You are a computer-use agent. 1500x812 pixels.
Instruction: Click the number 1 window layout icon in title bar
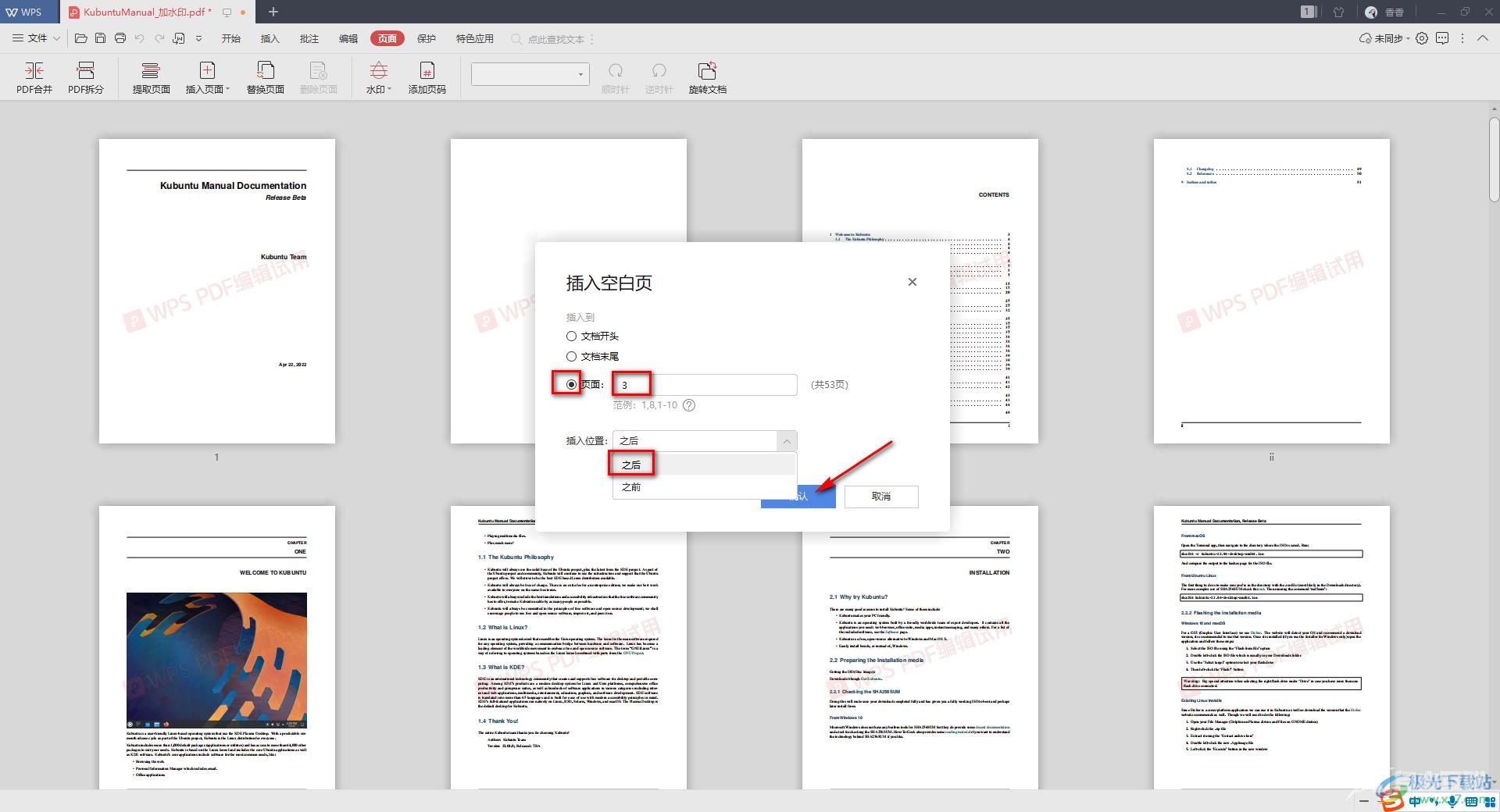coord(1309,12)
